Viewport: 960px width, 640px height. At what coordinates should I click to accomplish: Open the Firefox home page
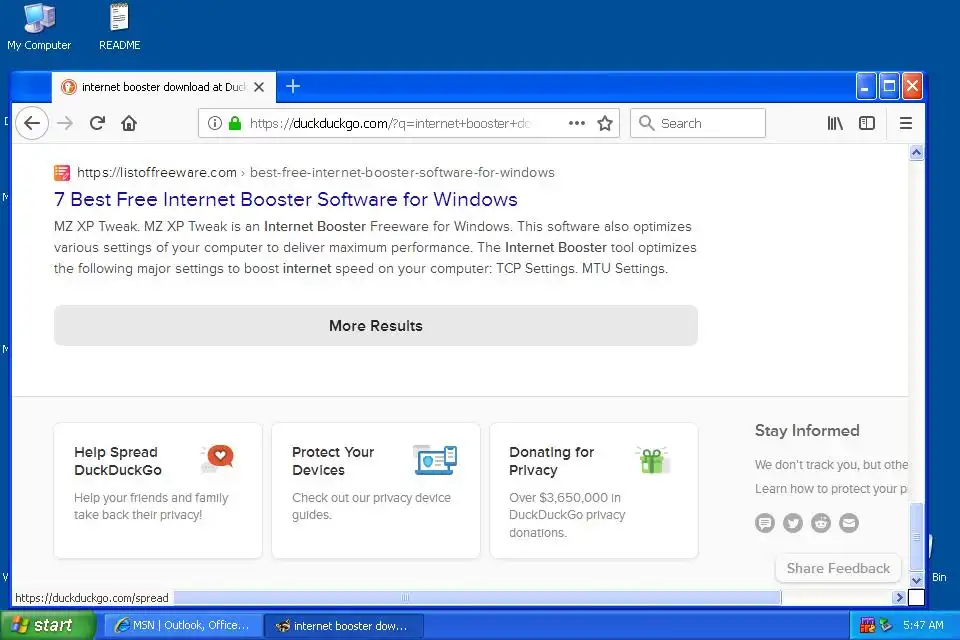(129, 123)
